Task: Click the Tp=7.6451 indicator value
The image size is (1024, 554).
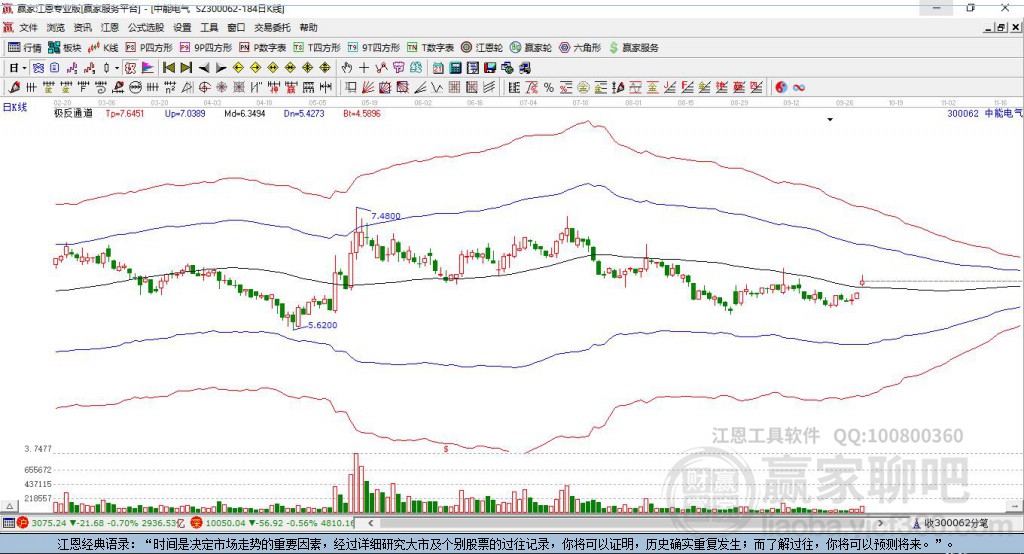Action: pyautogui.click(x=124, y=114)
